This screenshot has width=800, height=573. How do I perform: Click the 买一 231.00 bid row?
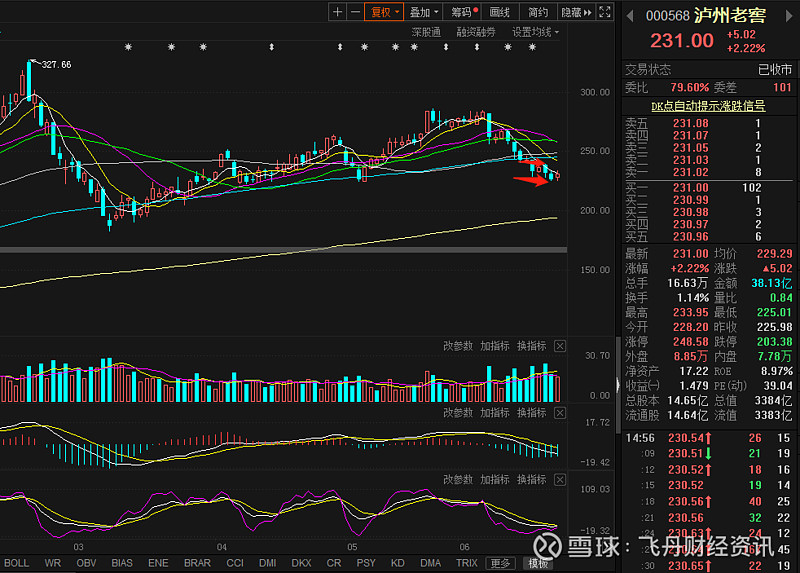[x=709, y=187]
